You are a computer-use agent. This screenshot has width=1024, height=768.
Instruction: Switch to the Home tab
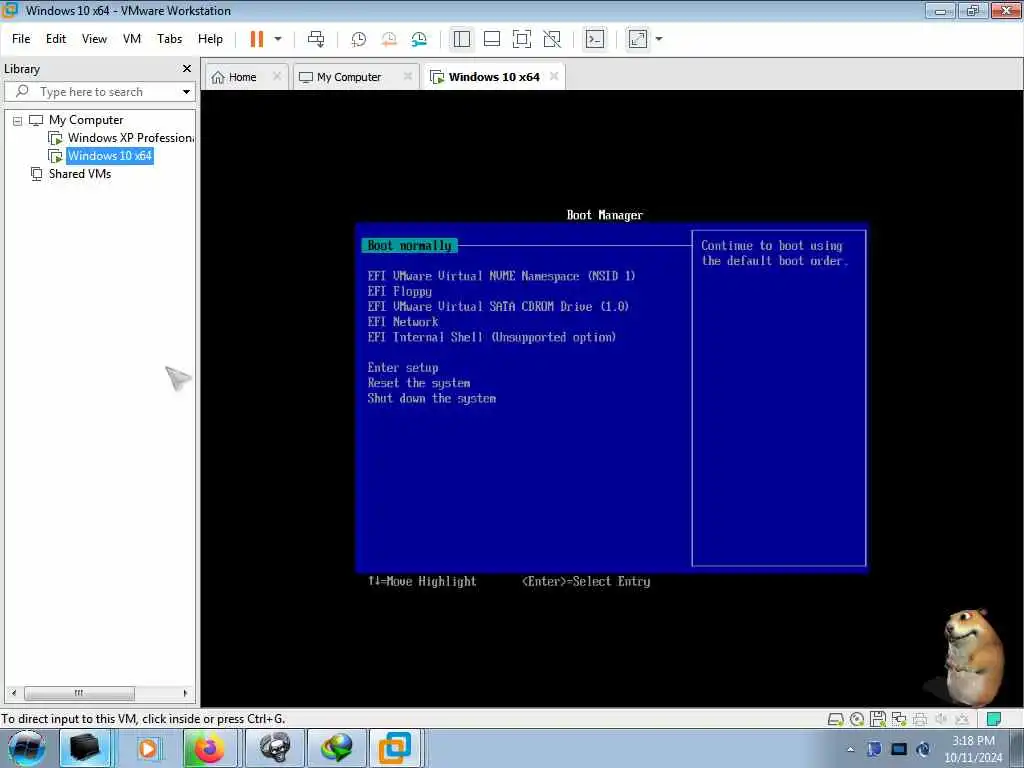tap(242, 77)
